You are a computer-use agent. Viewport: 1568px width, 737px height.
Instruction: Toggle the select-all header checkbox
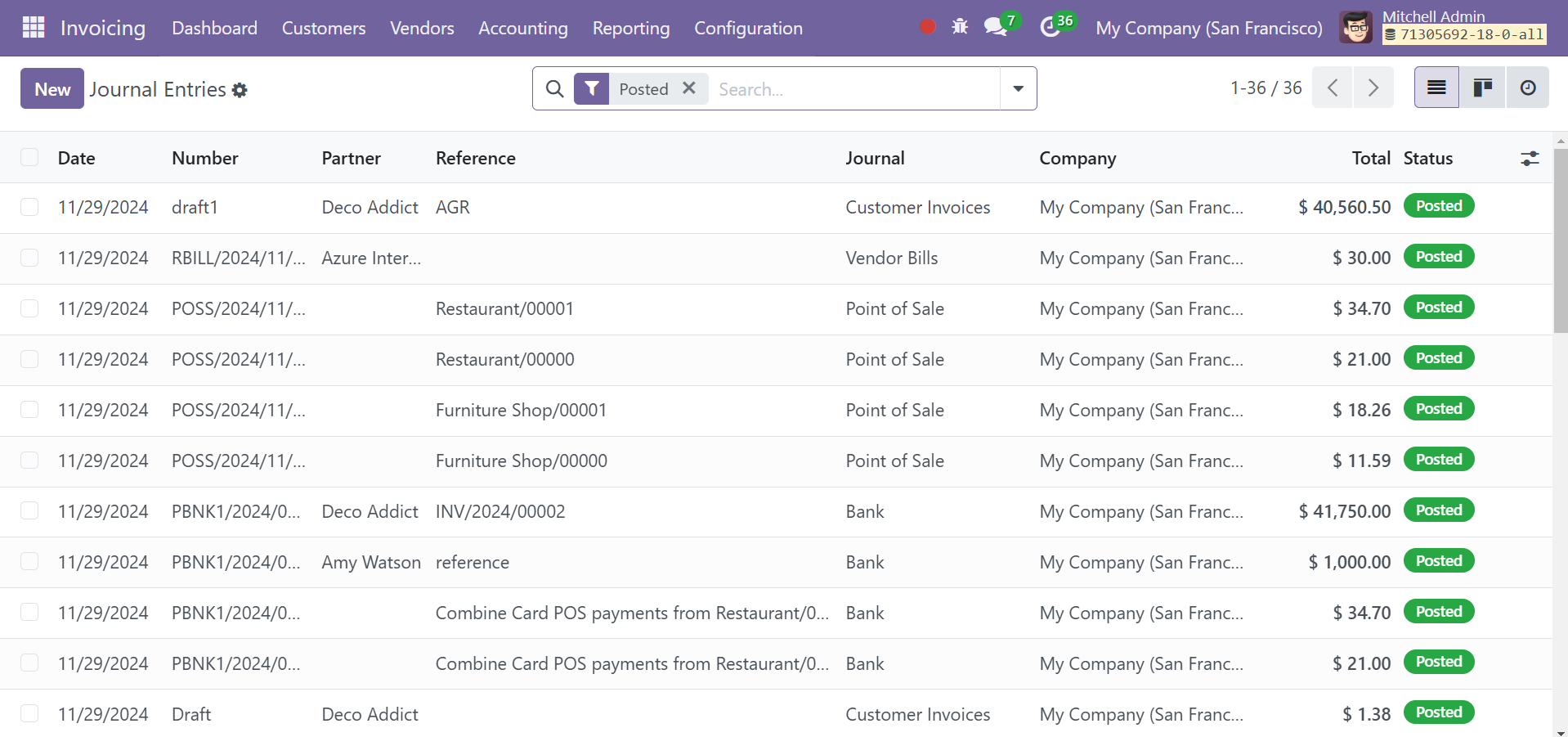pyautogui.click(x=29, y=157)
